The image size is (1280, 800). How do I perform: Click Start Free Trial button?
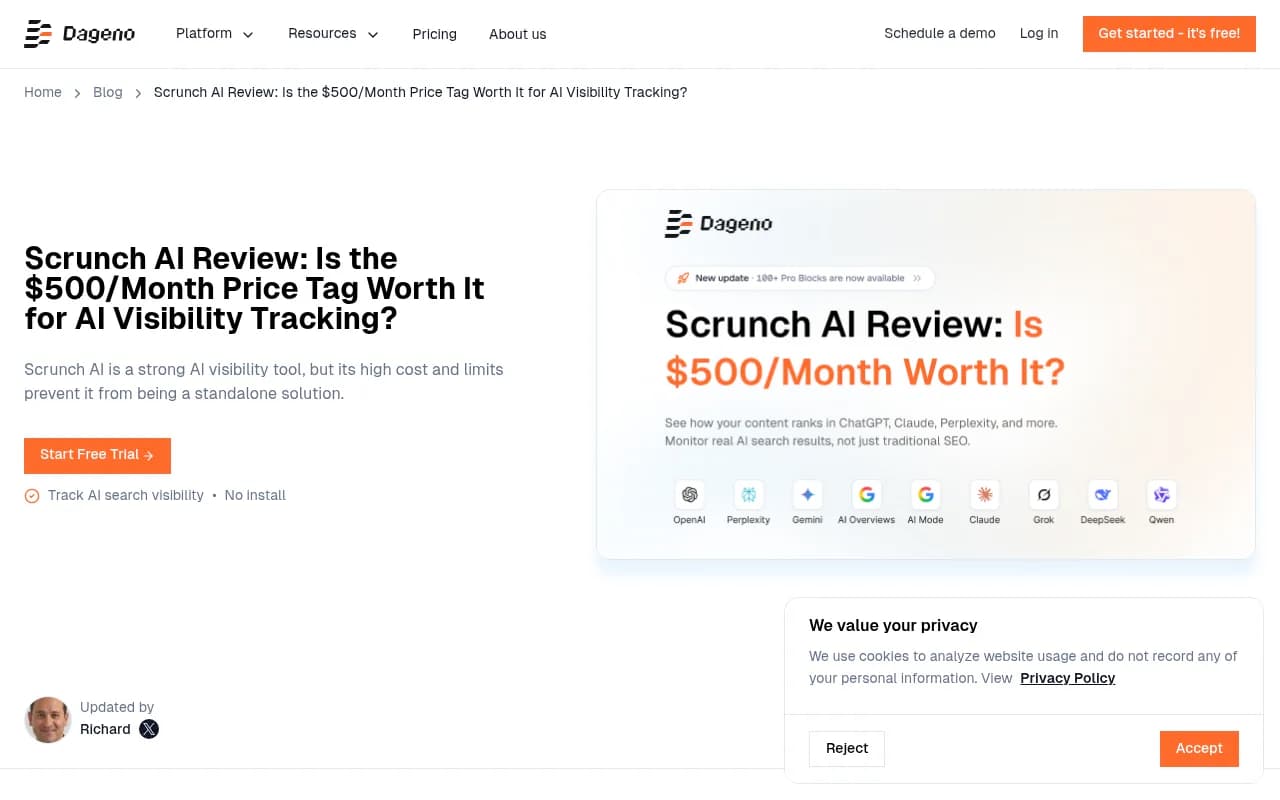tap(97, 455)
